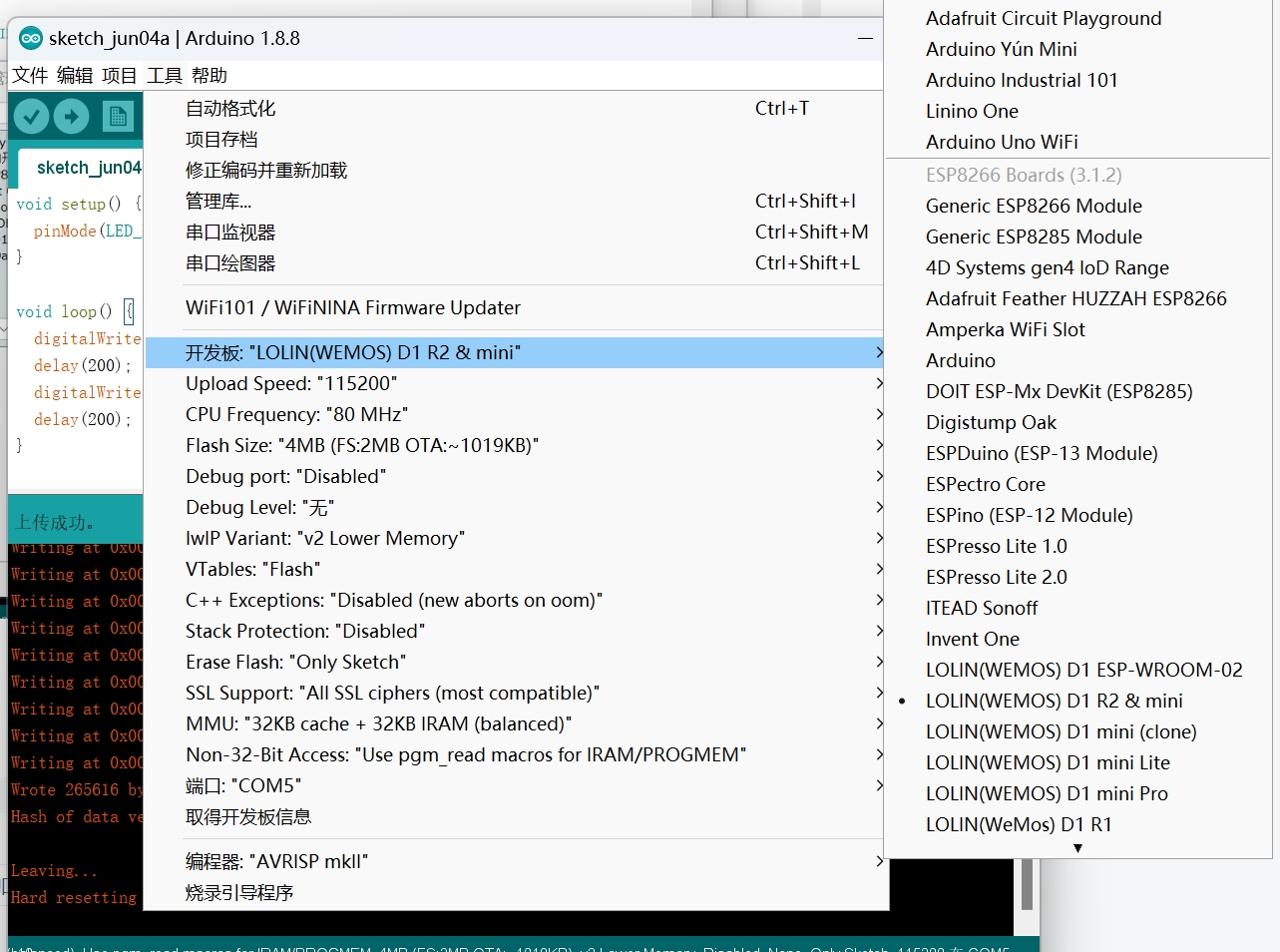Open WiFi101 / WiFiNINA Firmware Updater
The width and height of the screenshot is (1280, 952).
tap(515, 308)
